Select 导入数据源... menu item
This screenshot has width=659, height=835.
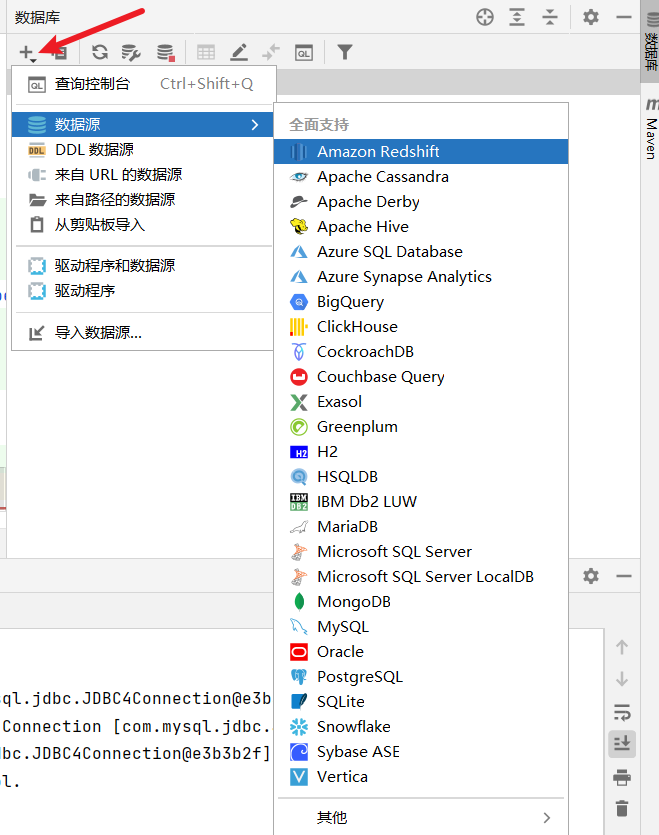(144, 333)
